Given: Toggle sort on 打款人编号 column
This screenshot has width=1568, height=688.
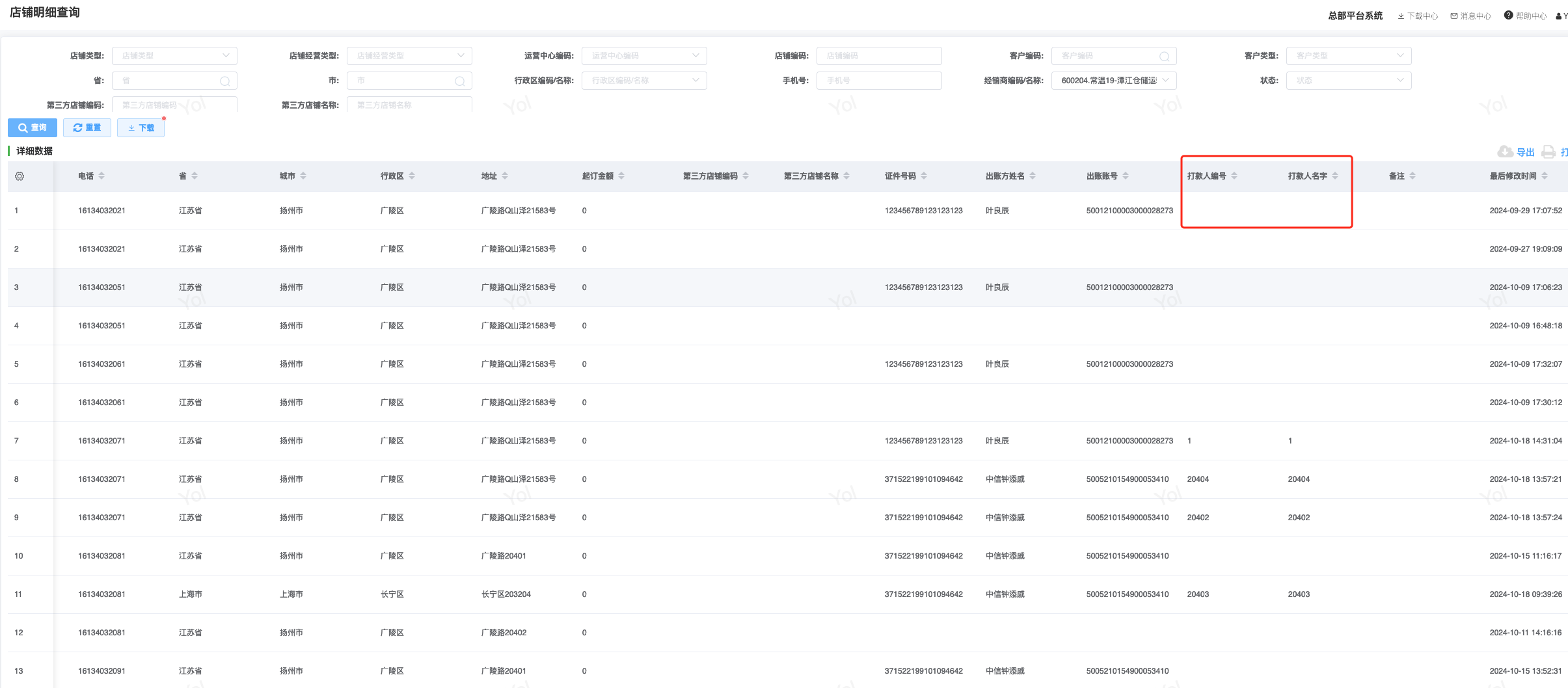Looking at the screenshot, I should click(x=1234, y=176).
